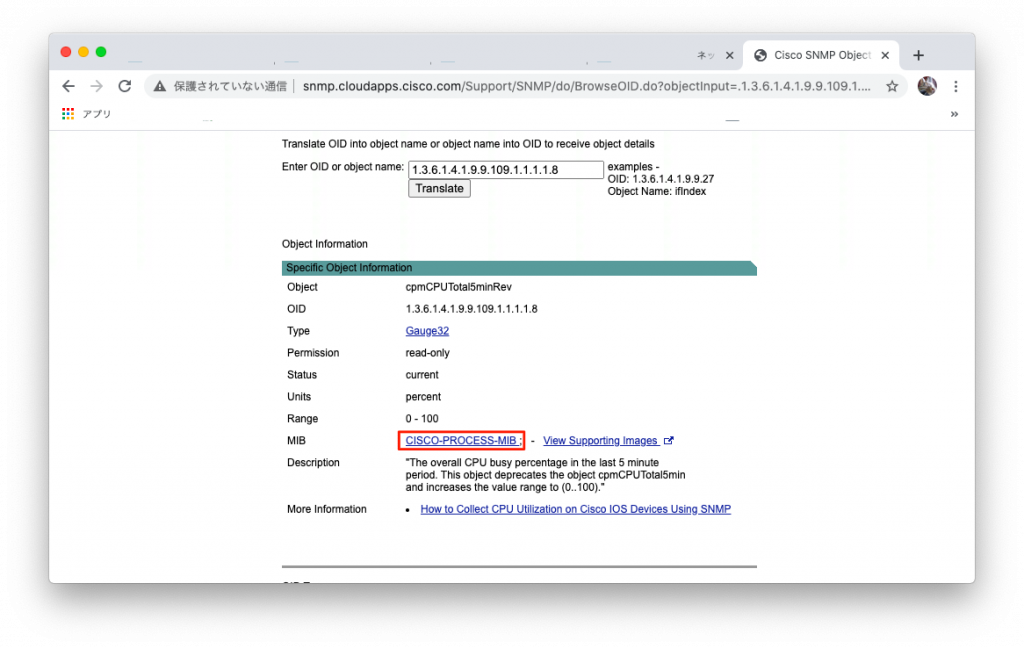Click the 保護されていない通信 security warning icon

coord(159,87)
